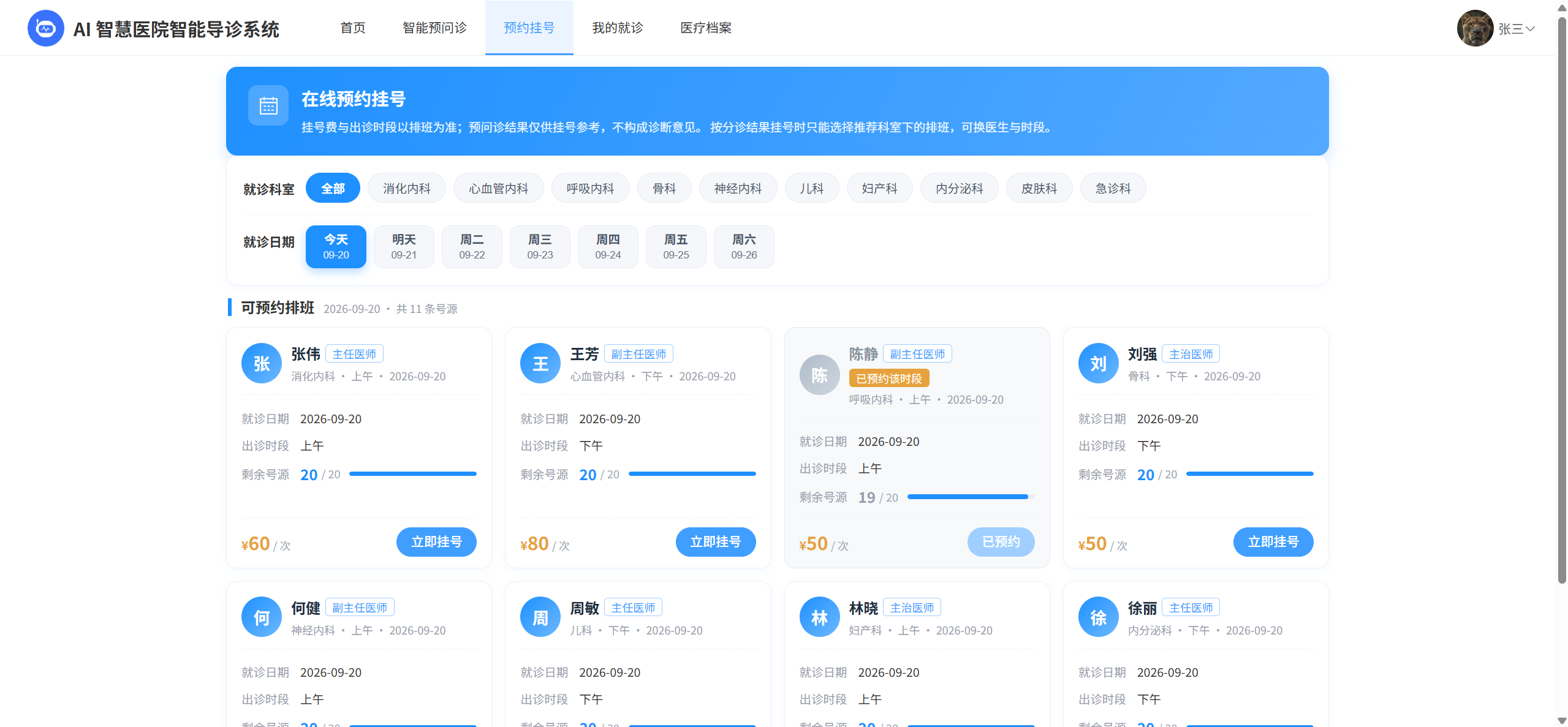
Task: Click the 主任医师 tag next to 张伟
Action: pyautogui.click(x=354, y=354)
